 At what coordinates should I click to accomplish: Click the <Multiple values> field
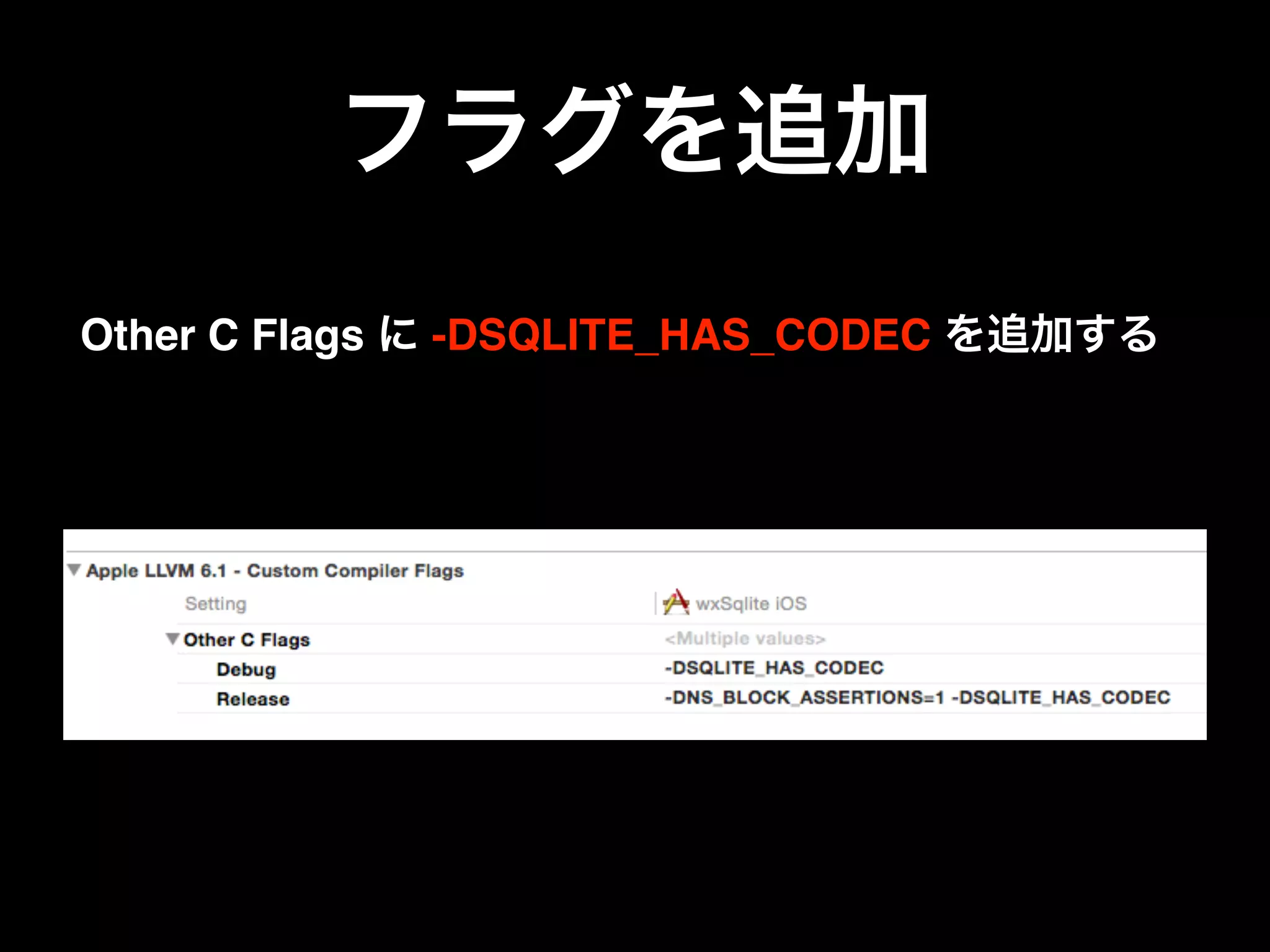pos(745,638)
